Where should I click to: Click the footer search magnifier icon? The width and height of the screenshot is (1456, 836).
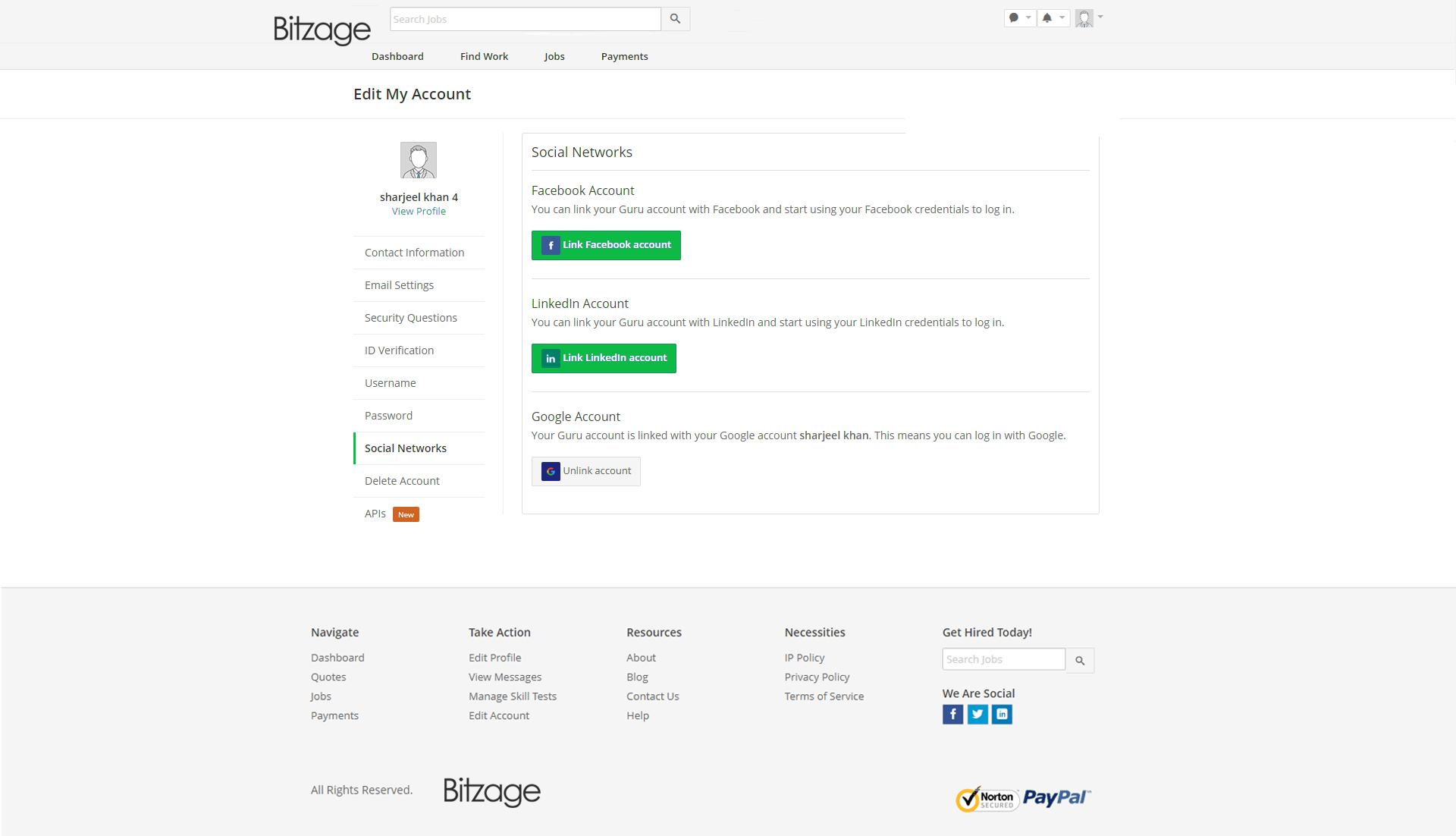tap(1080, 660)
